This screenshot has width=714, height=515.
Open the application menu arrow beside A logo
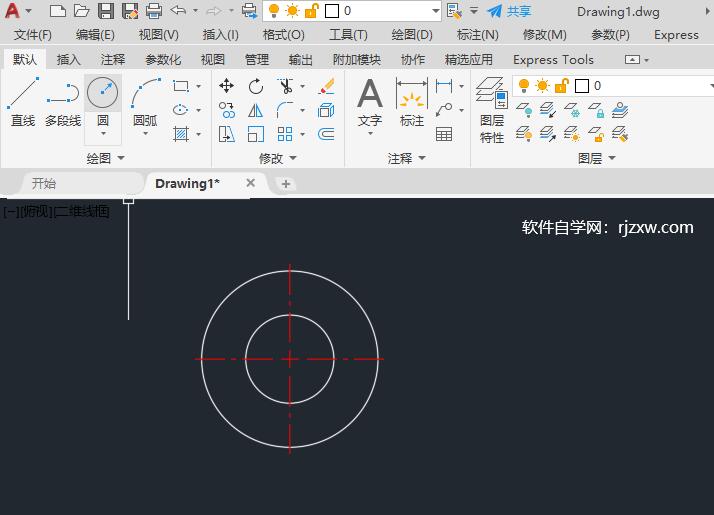pyautogui.click(x=29, y=11)
